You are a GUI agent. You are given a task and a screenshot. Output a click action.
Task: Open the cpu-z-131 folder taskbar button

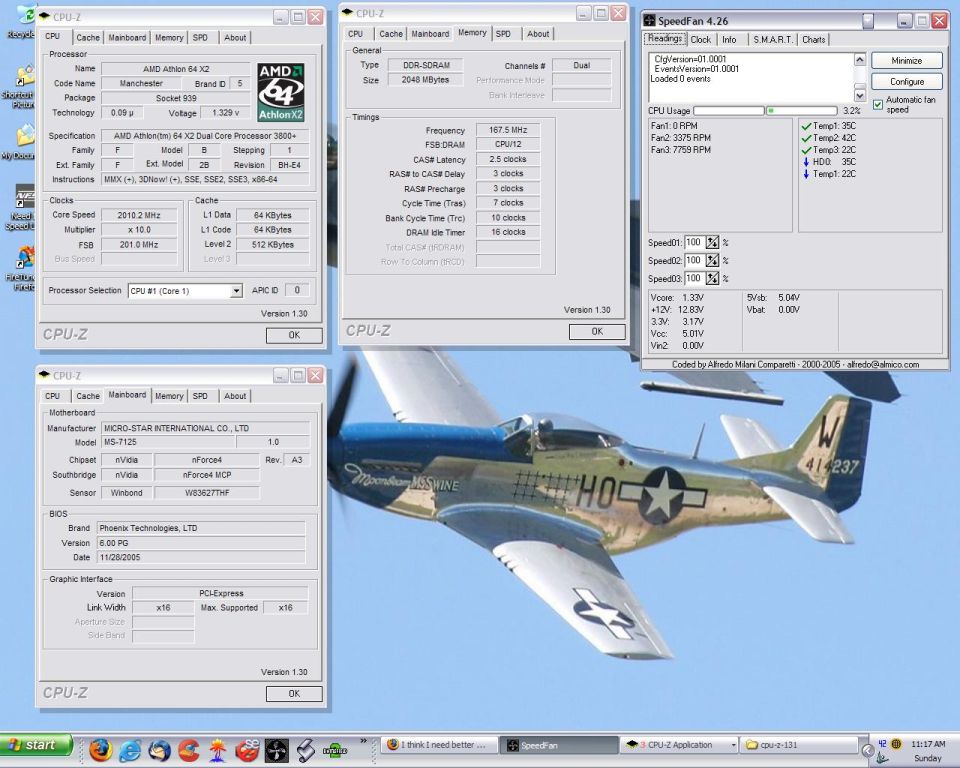(x=800, y=745)
